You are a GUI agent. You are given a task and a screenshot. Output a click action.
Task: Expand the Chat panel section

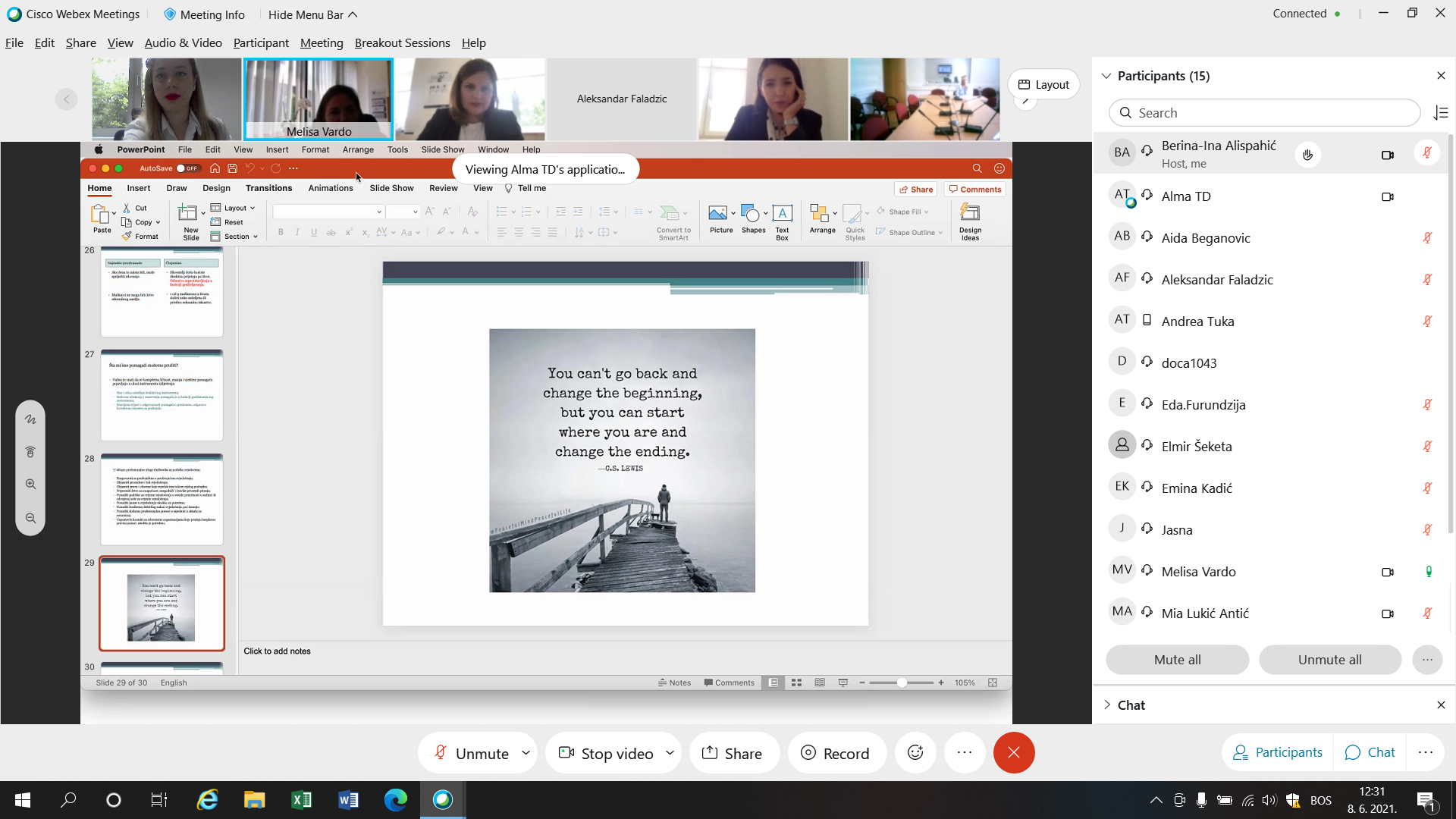[x=1106, y=704]
